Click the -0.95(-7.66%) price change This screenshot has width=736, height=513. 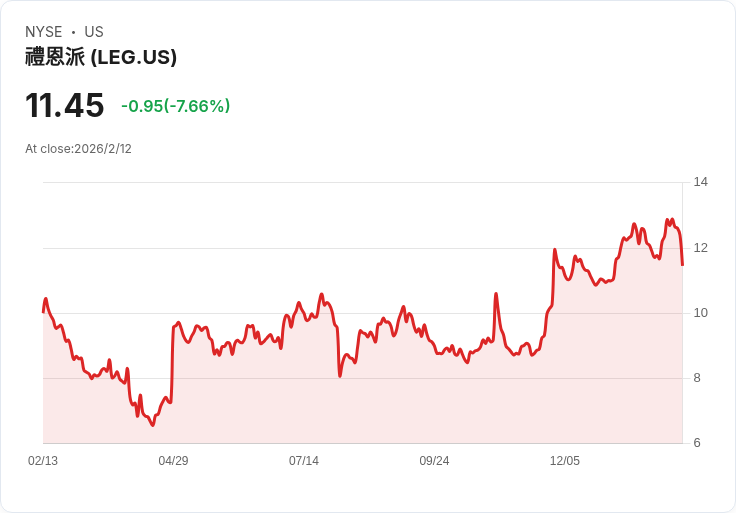click(x=176, y=106)
